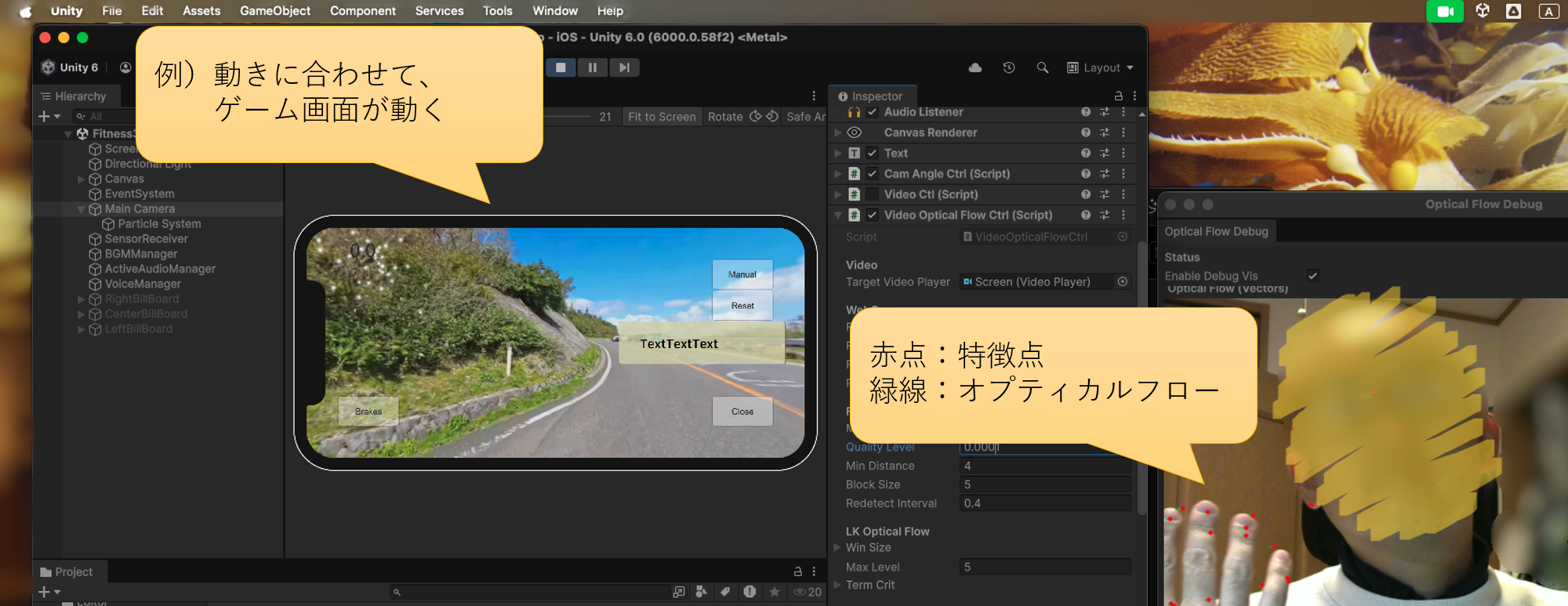
Task: Stop play mode with the stop button
Action: pos(561,67)
